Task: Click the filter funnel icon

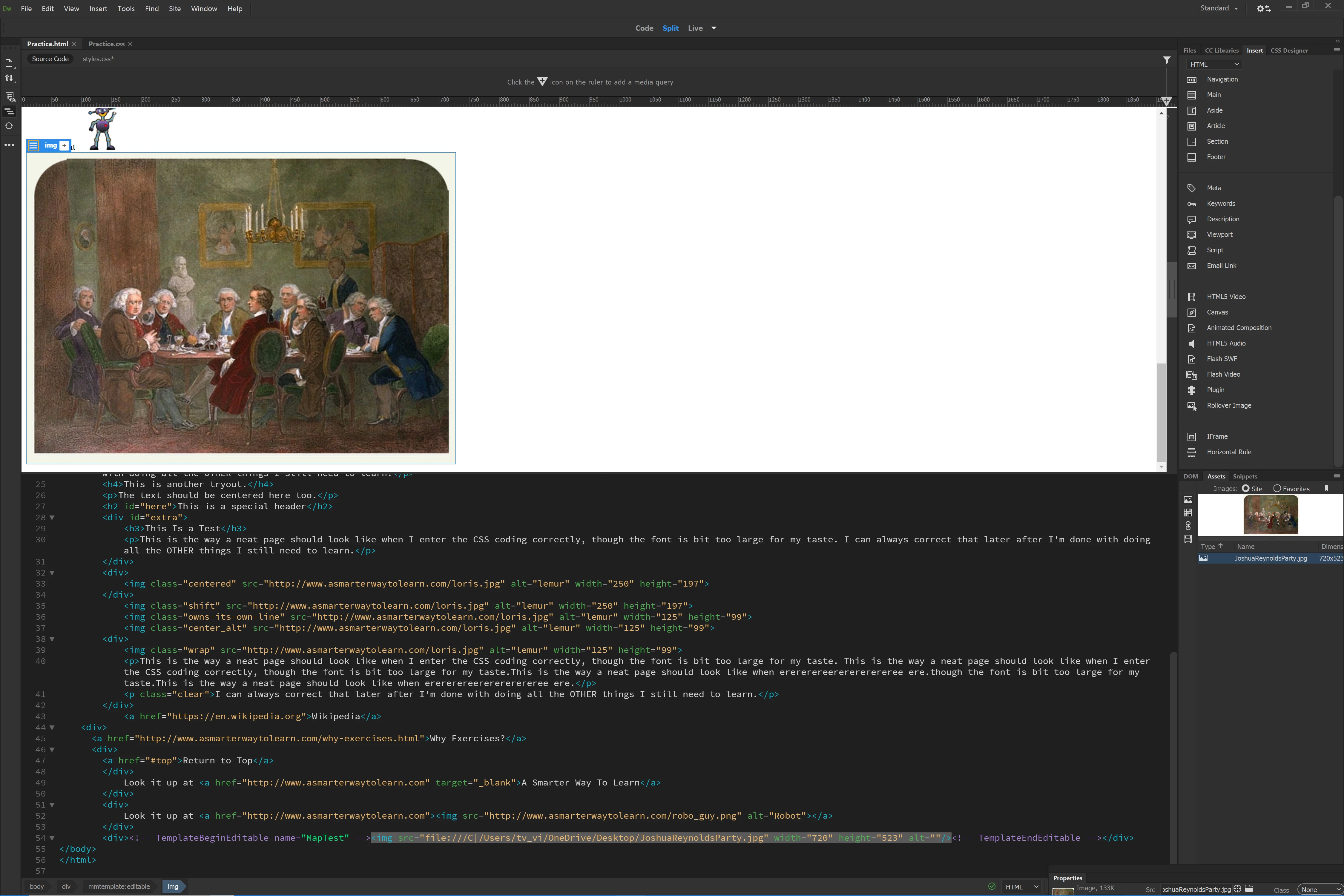Action: [x=1166, y=59]
